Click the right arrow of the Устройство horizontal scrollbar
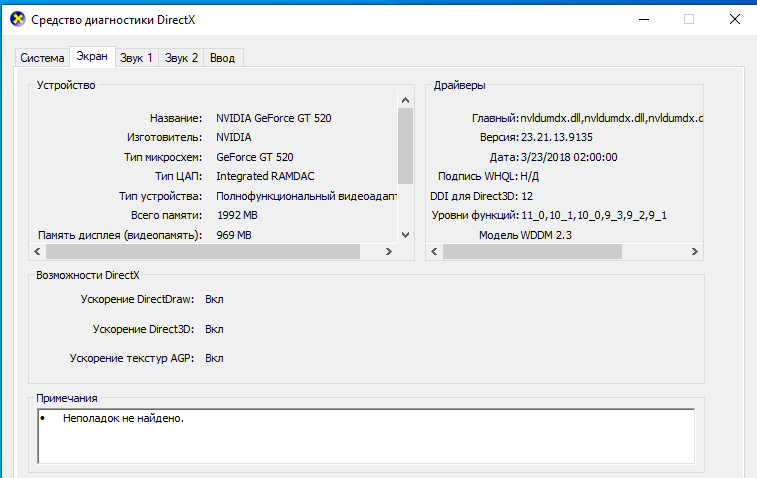 tap(389, 252)
